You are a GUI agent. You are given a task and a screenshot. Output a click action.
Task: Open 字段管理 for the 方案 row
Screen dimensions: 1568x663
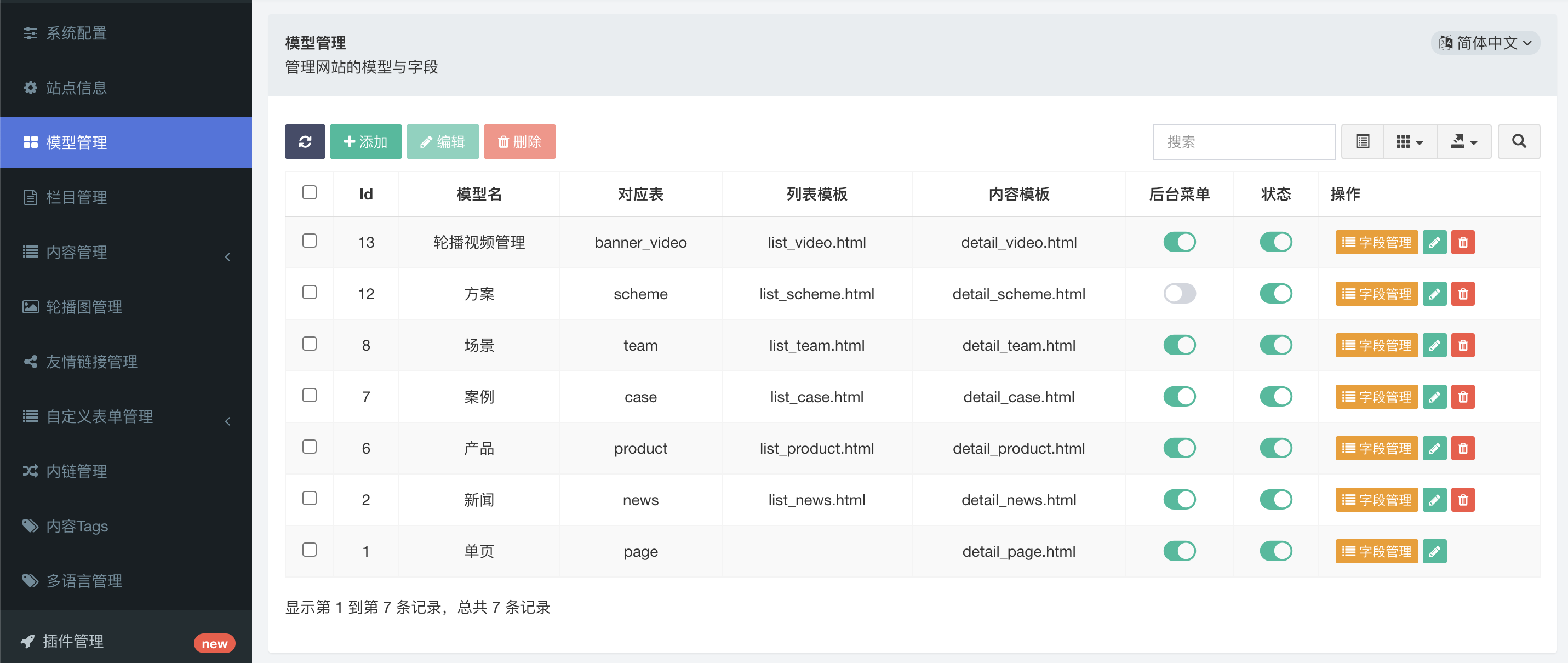pos(1376,294)
